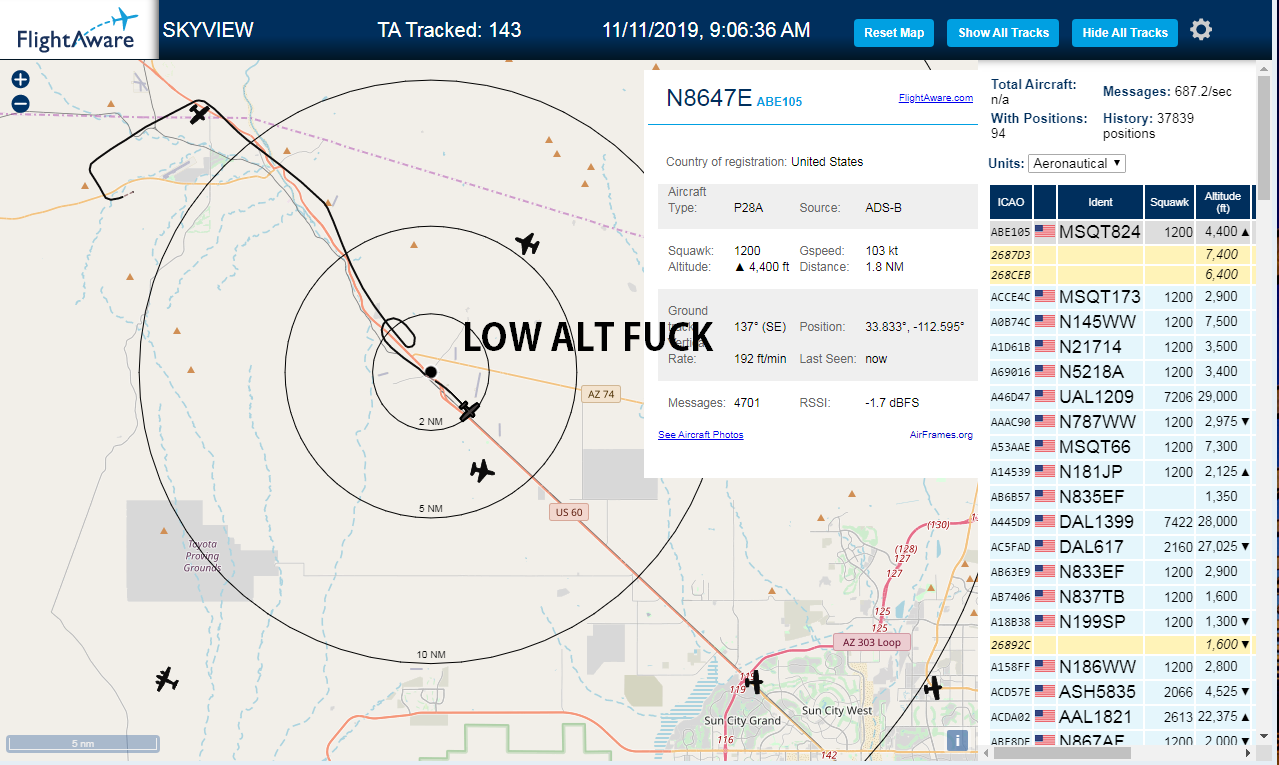The image size is (1279, 765).
Task: Open the map info 'i' button
Action: coord(958,740)
